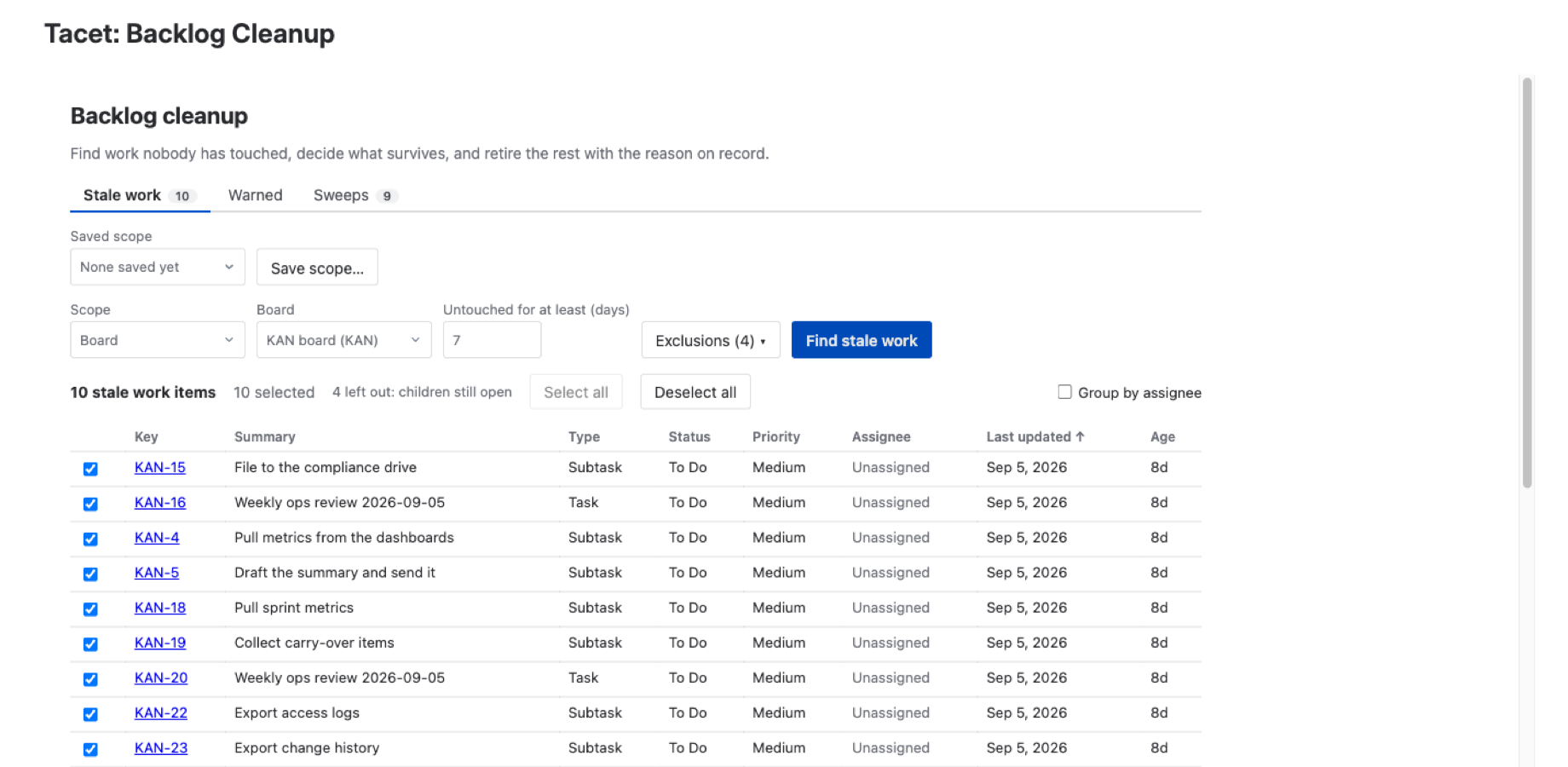Click the Key column header
This screenshot has width=1568, height=767.
tap(147, 436)
